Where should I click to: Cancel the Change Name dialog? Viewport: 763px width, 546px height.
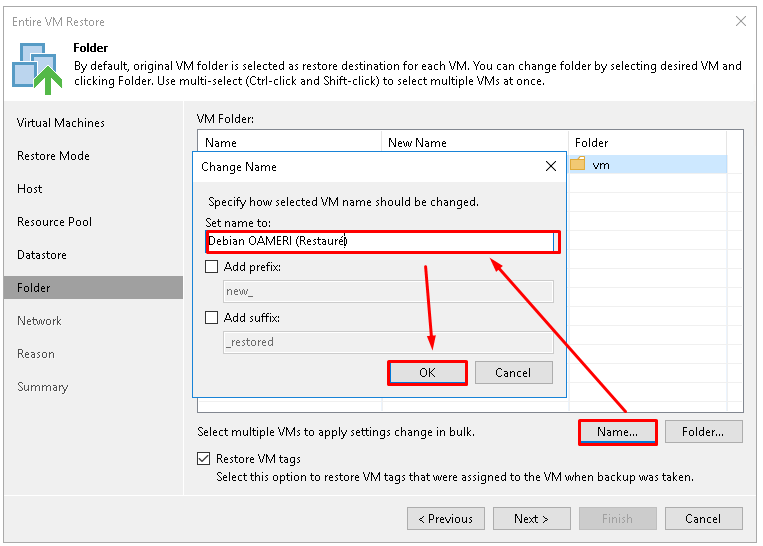pos(513,373)
